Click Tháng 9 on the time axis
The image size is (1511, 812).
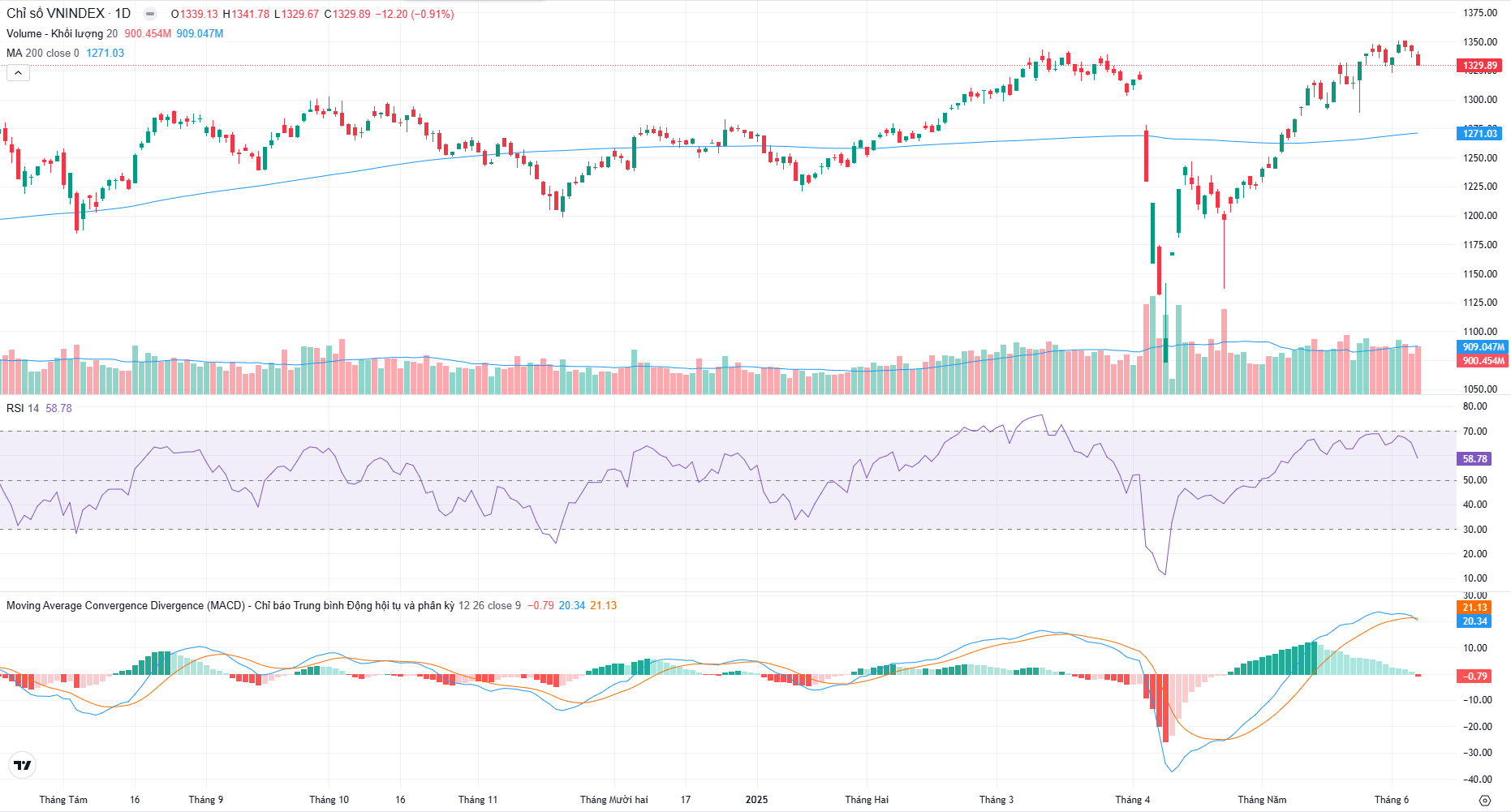coord(206,800)
